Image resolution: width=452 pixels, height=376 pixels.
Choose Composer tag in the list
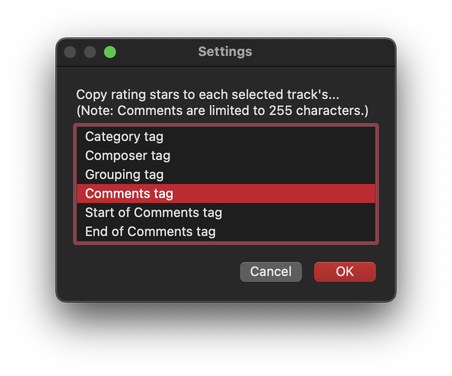[x=226, y=155]
